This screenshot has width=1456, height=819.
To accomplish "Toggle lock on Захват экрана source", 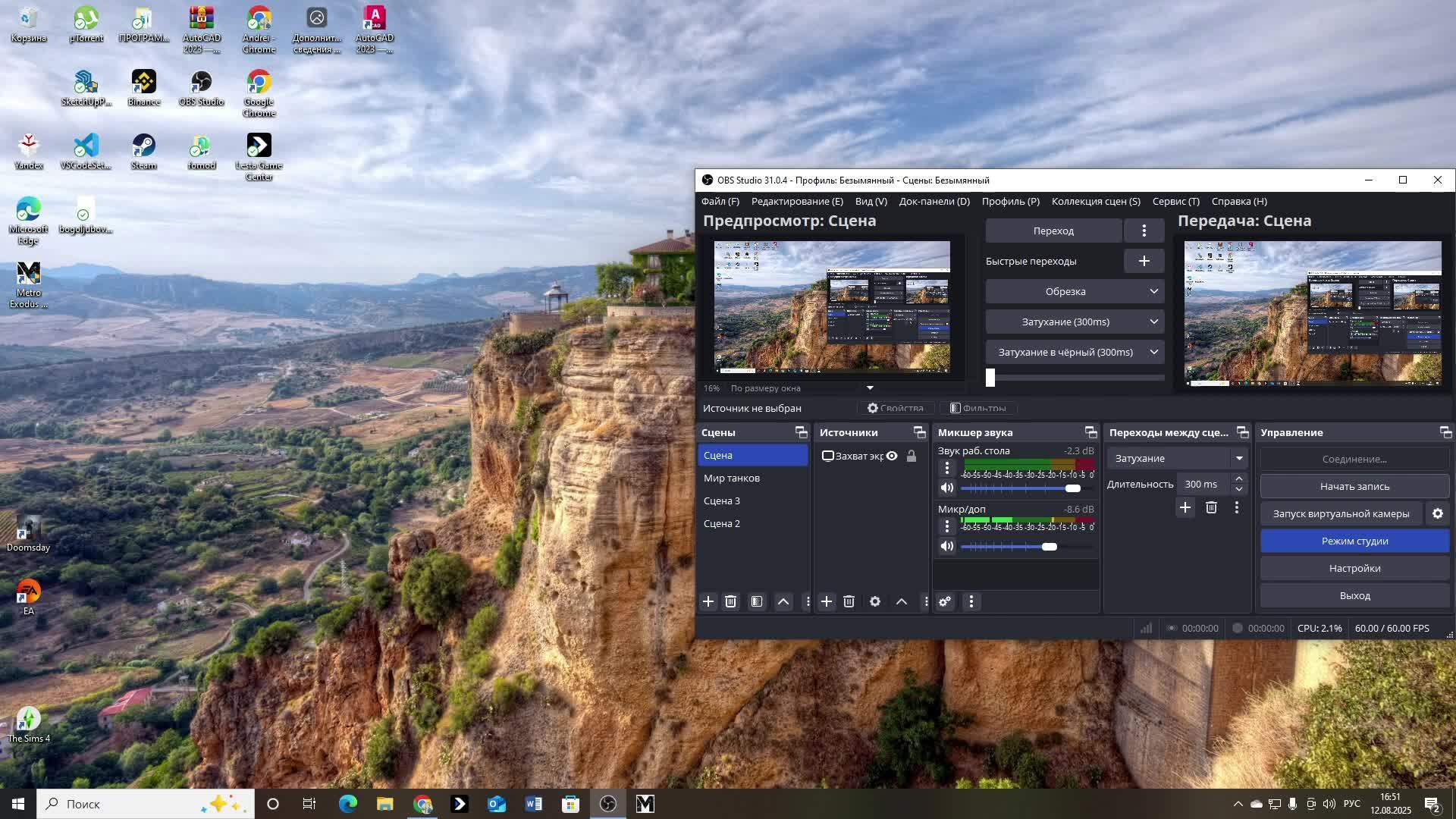I will pyautogui.click(x=912, y=456).
